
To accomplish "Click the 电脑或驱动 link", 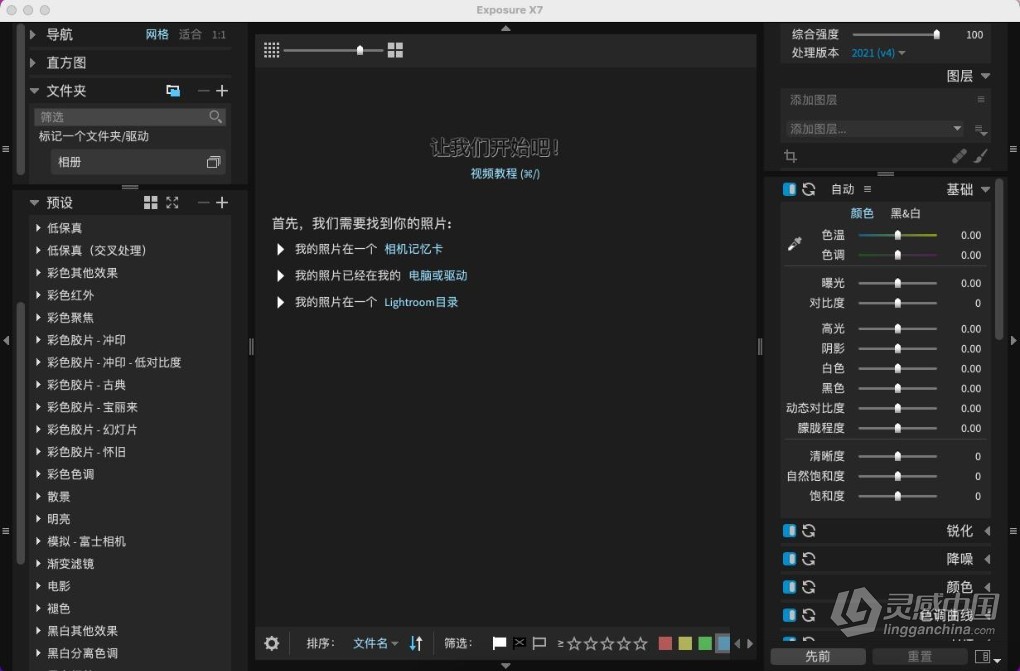I will (x=438, y=275).
